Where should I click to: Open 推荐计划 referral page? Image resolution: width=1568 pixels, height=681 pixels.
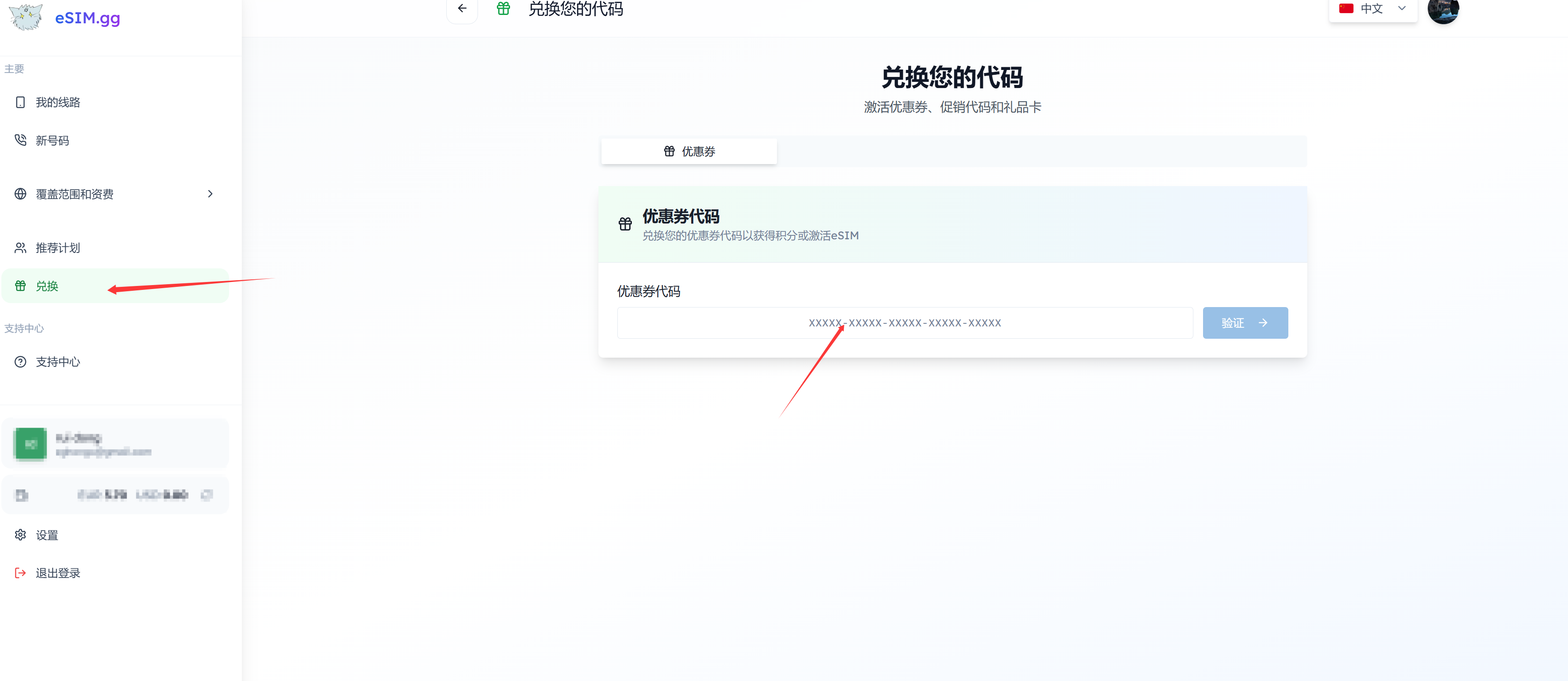pos(115,248)
